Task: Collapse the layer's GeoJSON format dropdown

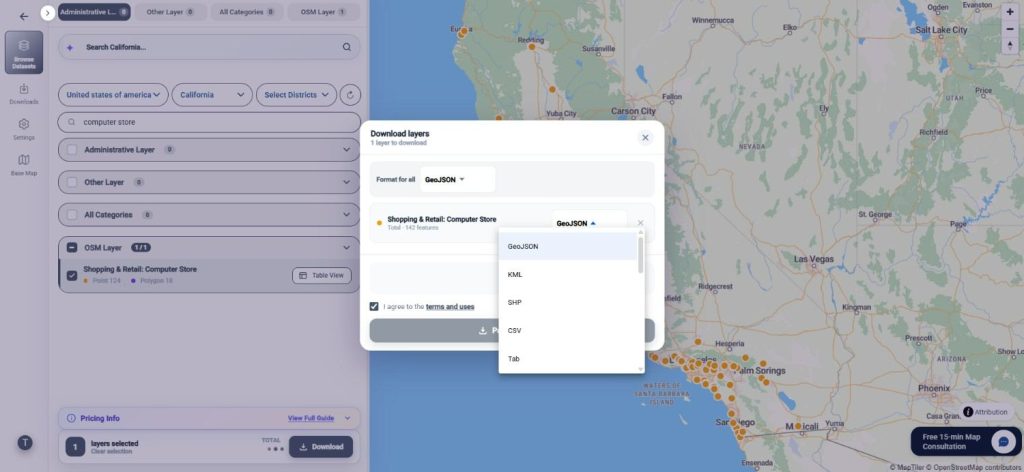Action: (x=589, y=223)
